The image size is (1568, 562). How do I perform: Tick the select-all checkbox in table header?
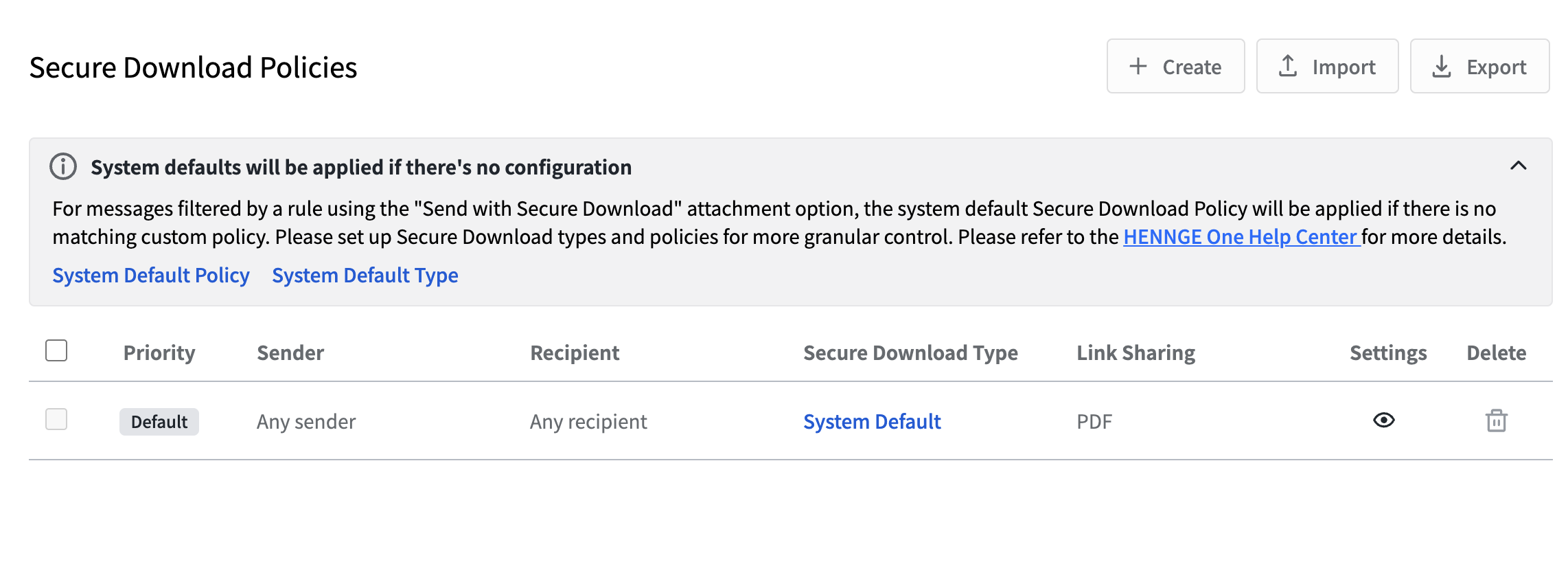[x=56, y=350]
